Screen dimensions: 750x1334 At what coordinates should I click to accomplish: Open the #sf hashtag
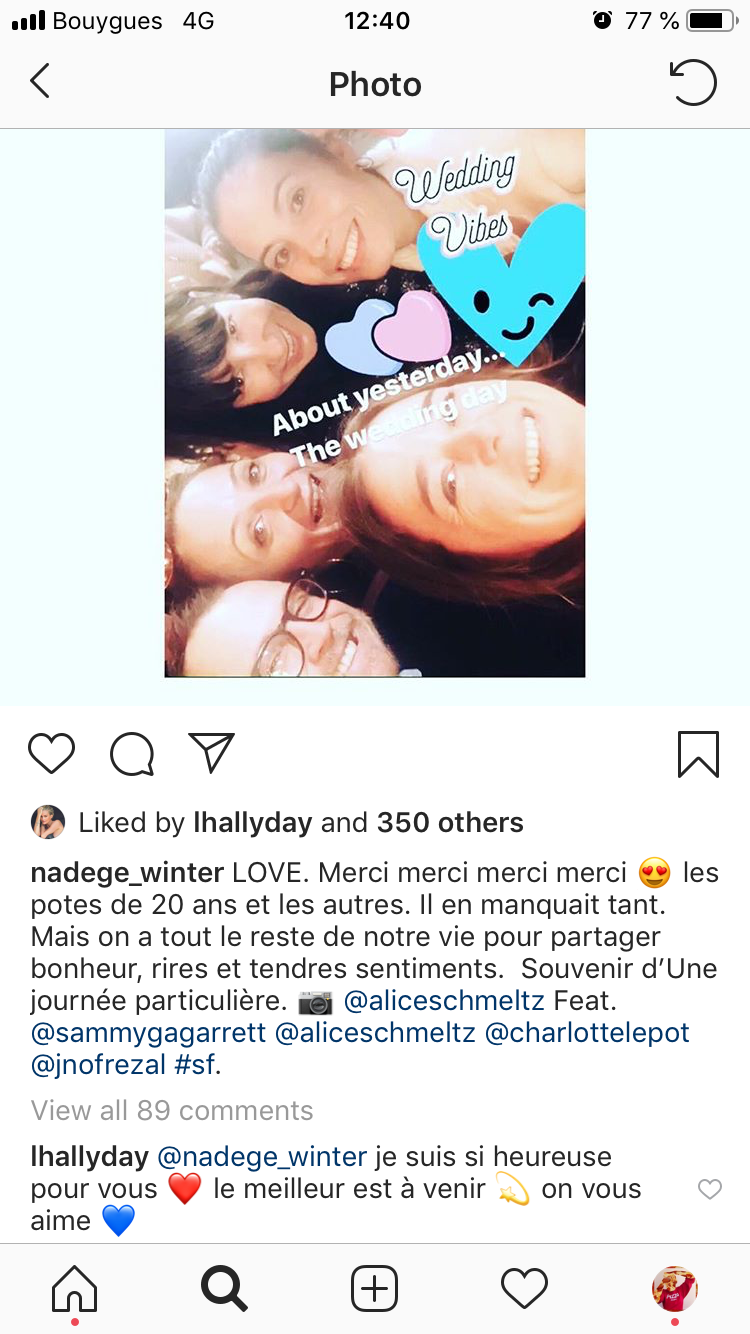coord(194,1065)
